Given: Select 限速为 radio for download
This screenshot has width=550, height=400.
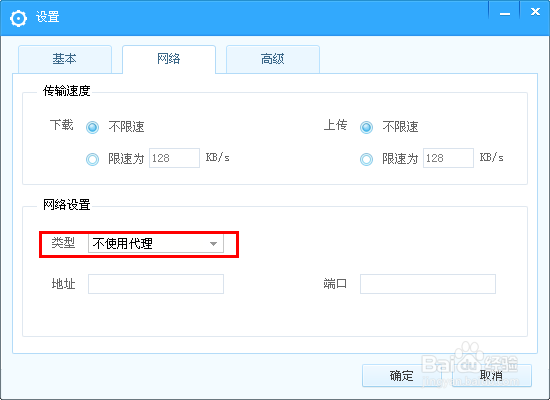Looking at the screenshot, I should point(93,159).
